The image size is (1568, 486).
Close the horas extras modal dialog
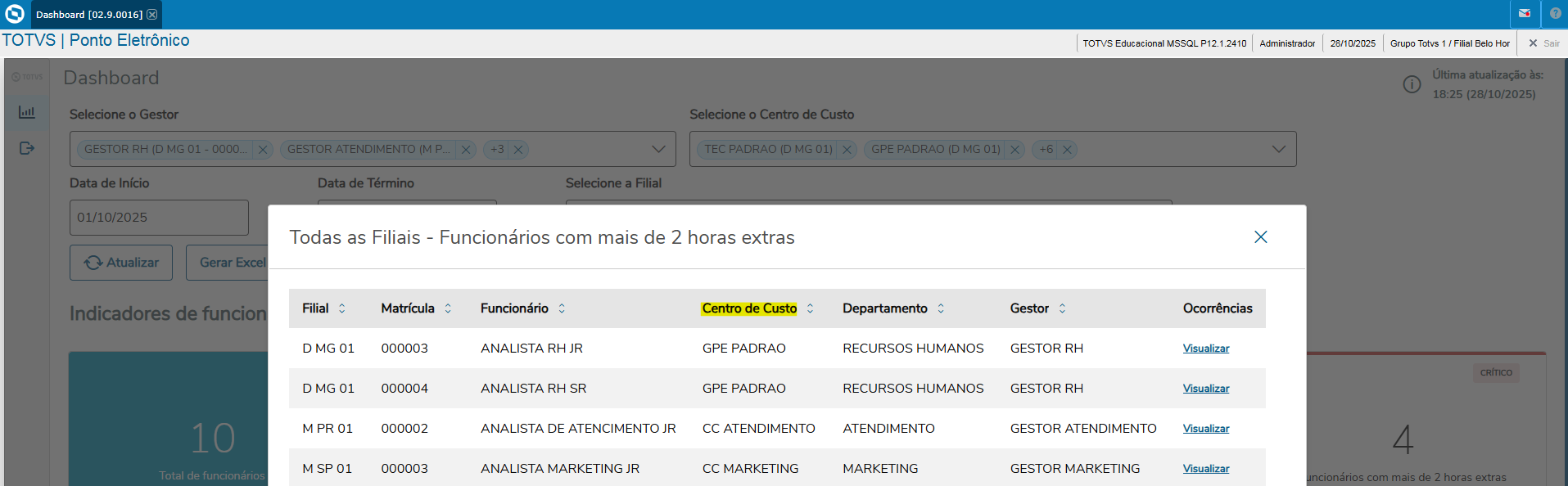pos(1260,236)
